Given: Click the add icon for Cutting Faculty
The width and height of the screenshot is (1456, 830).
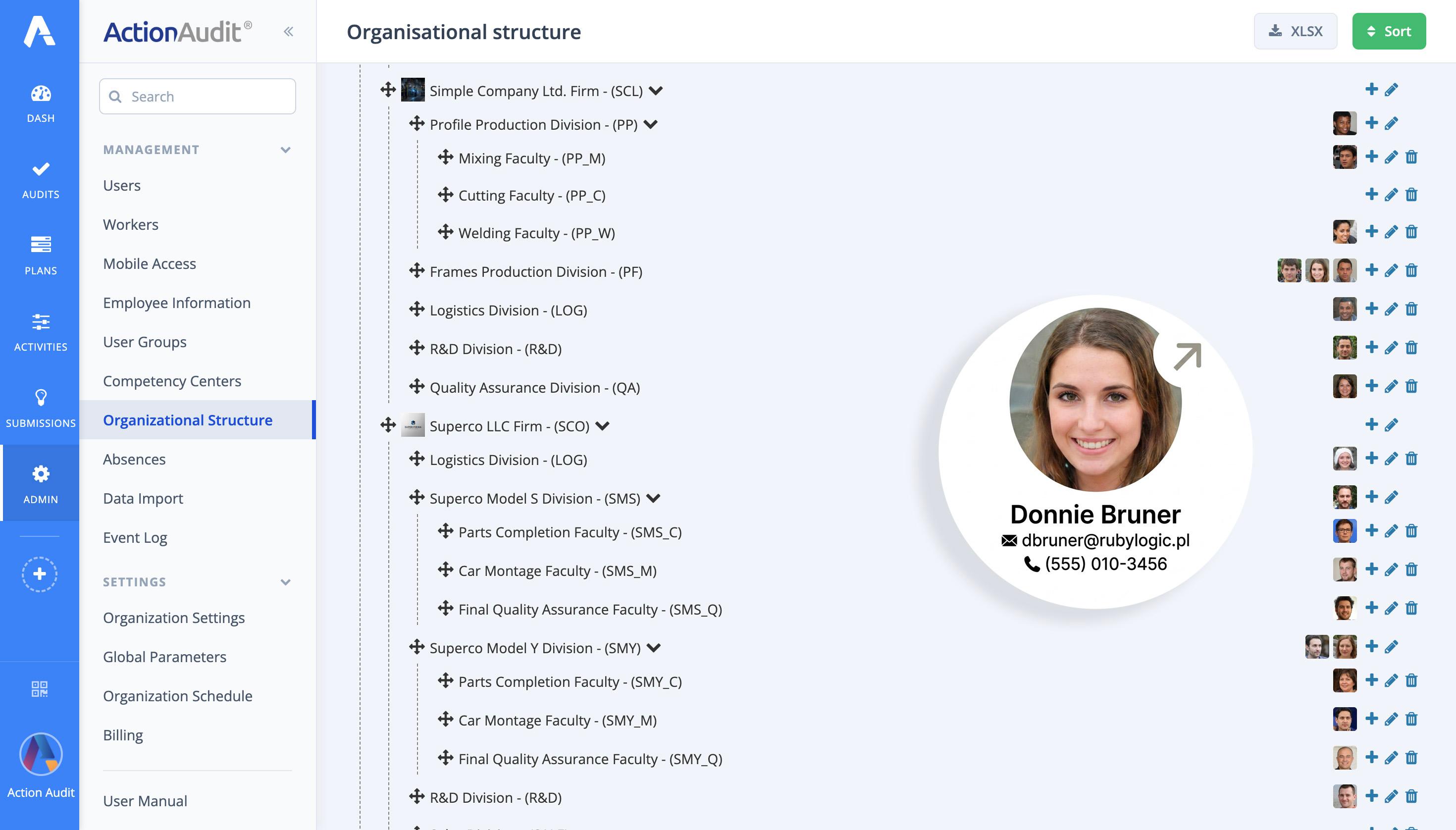Looking at the screenshot, I should [1372, 195].
